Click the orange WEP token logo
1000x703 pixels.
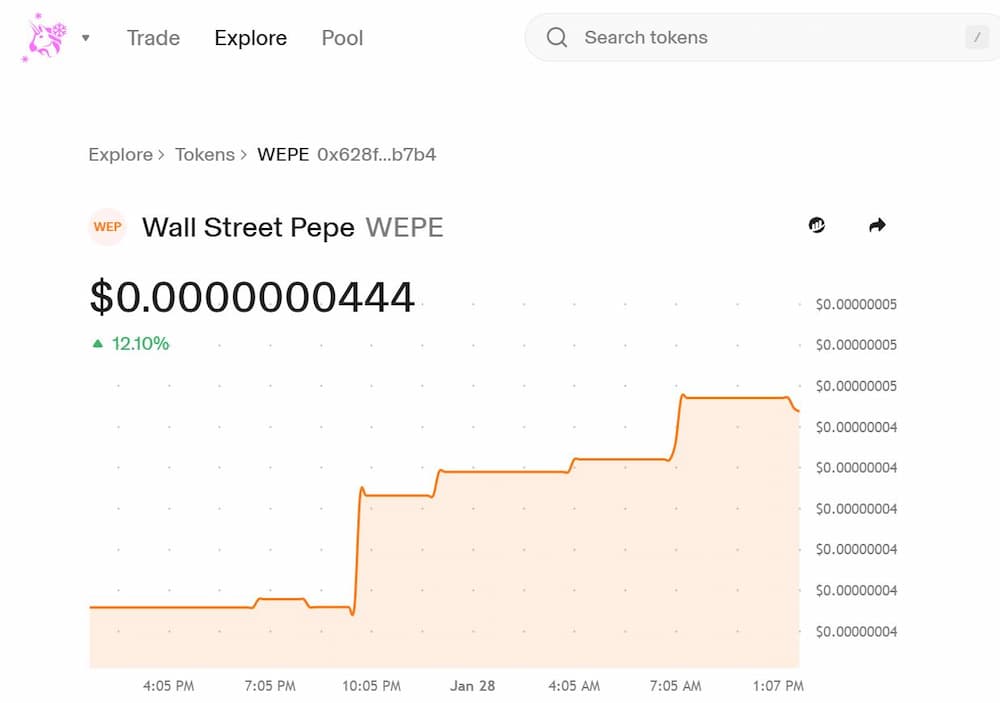point(107,227)
